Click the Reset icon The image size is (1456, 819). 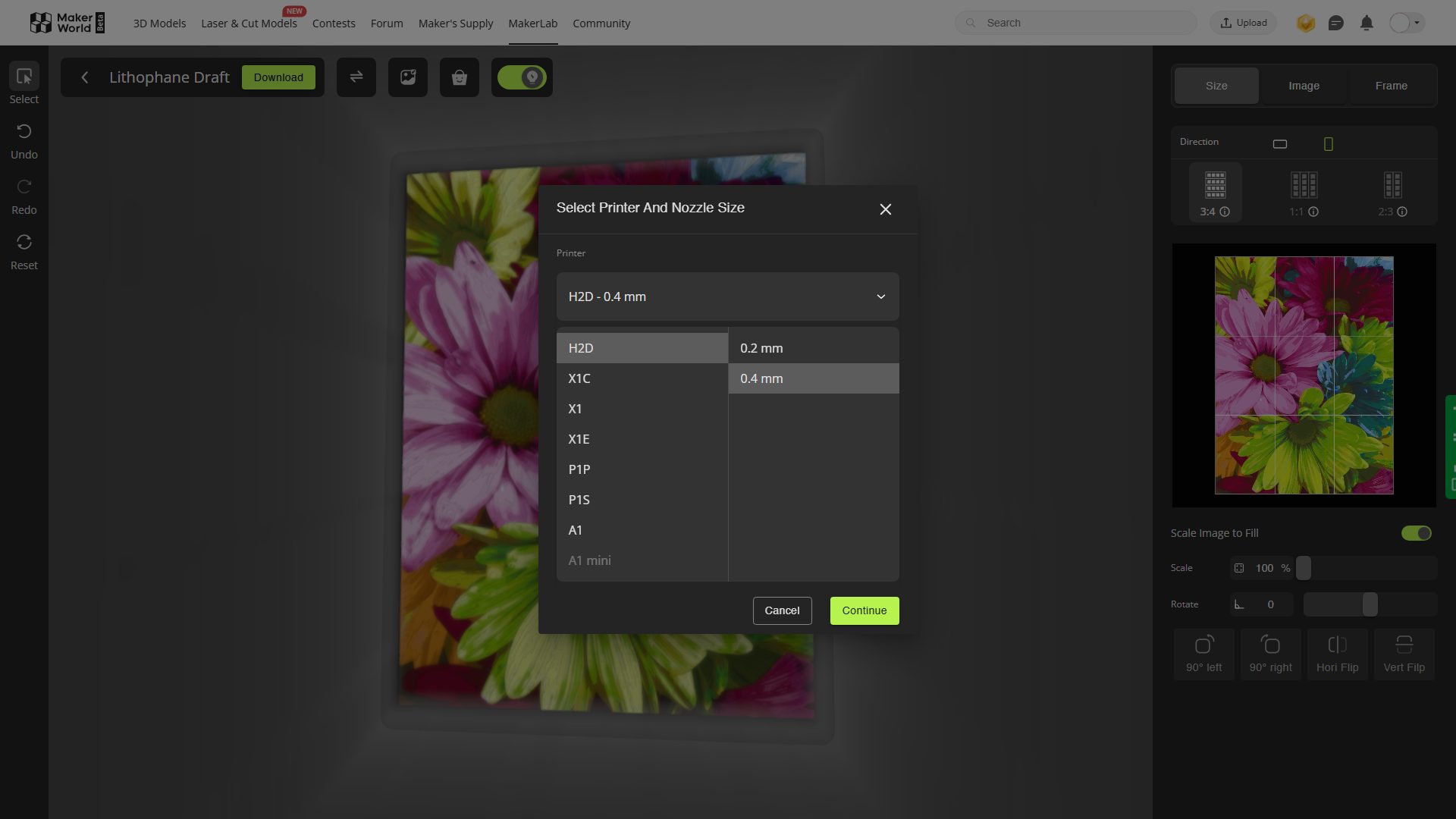[x=24, y=242]
